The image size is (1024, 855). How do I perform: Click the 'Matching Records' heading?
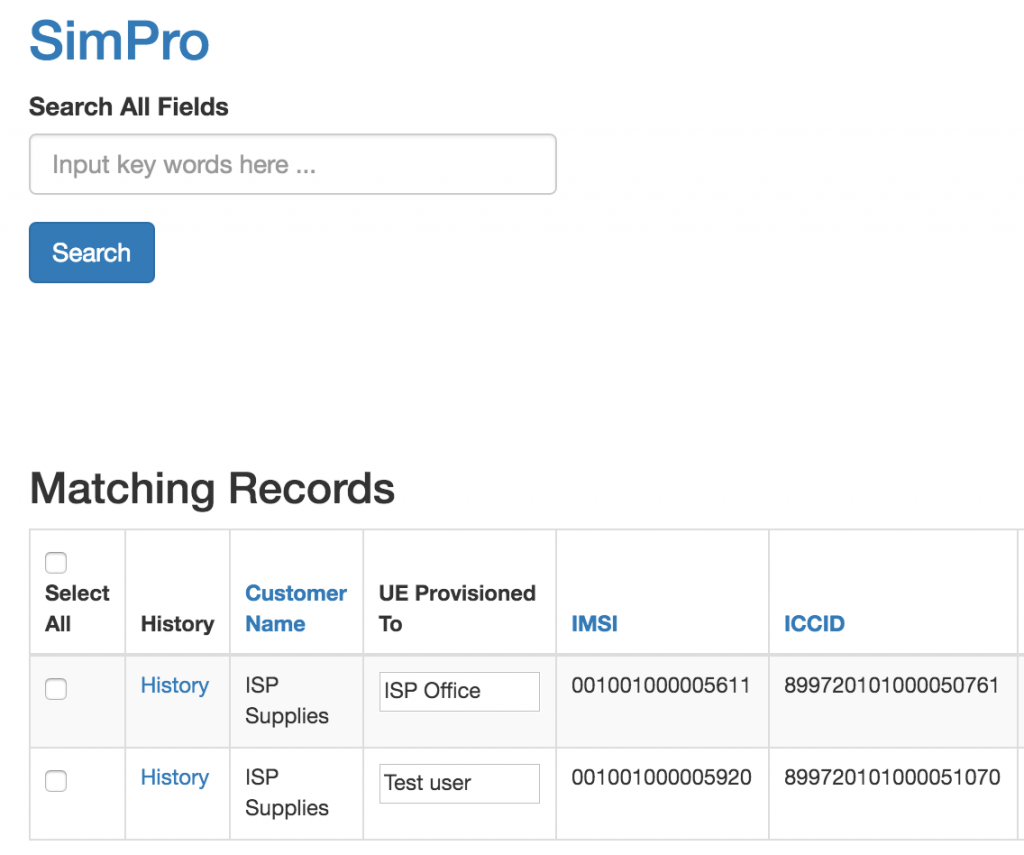tap(212, 489)
